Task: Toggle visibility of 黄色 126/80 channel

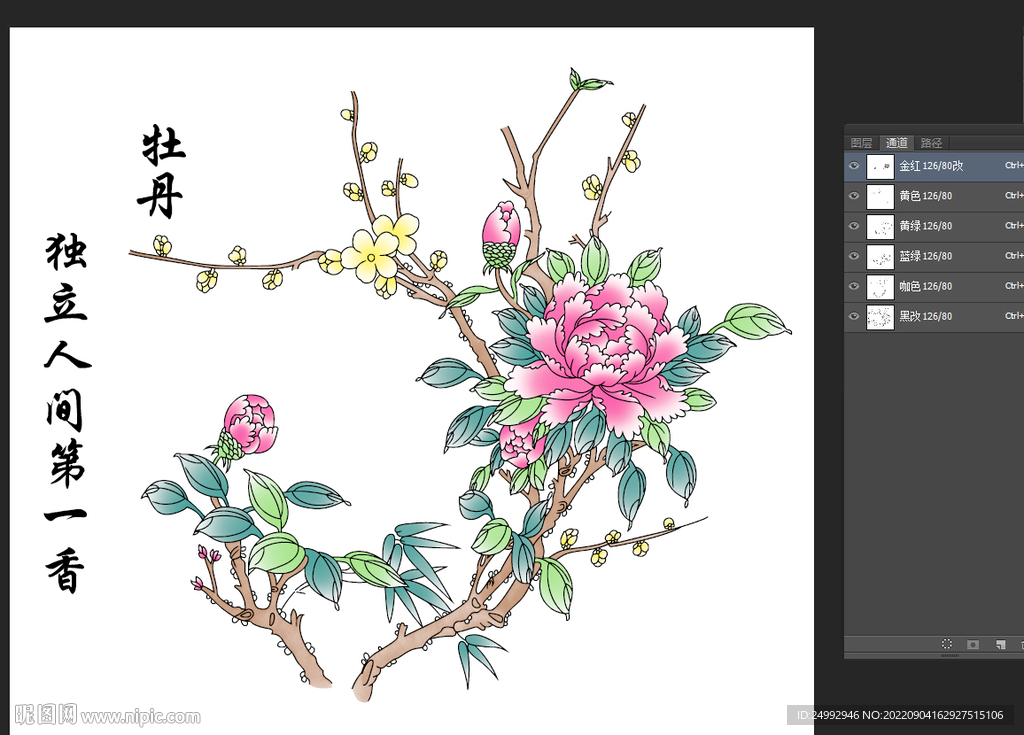Action: 854,196
